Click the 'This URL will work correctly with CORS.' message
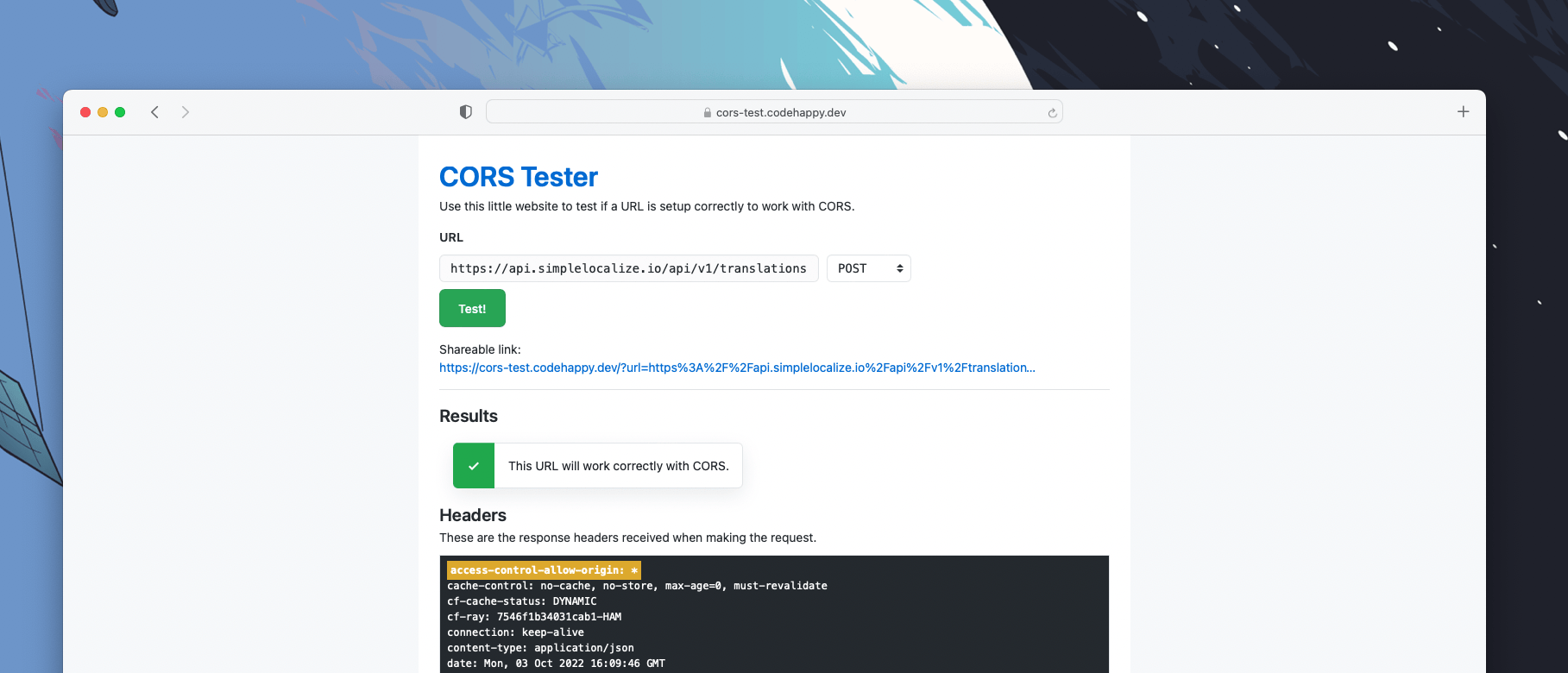This screenshot has width=1568, height=673. [x=619, y=466]
